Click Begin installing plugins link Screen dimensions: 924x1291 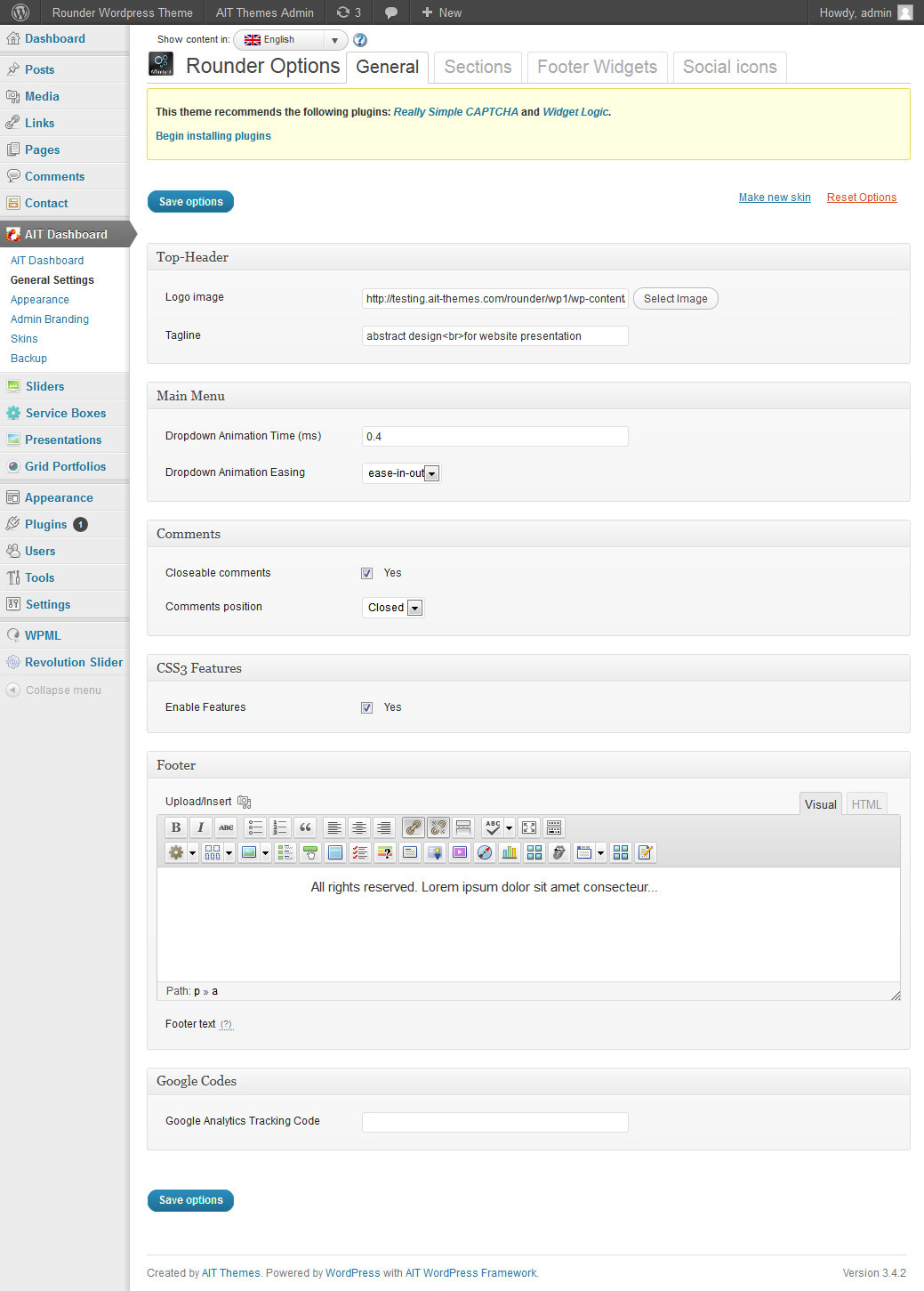pyautogui.click(x=213, y=136)
